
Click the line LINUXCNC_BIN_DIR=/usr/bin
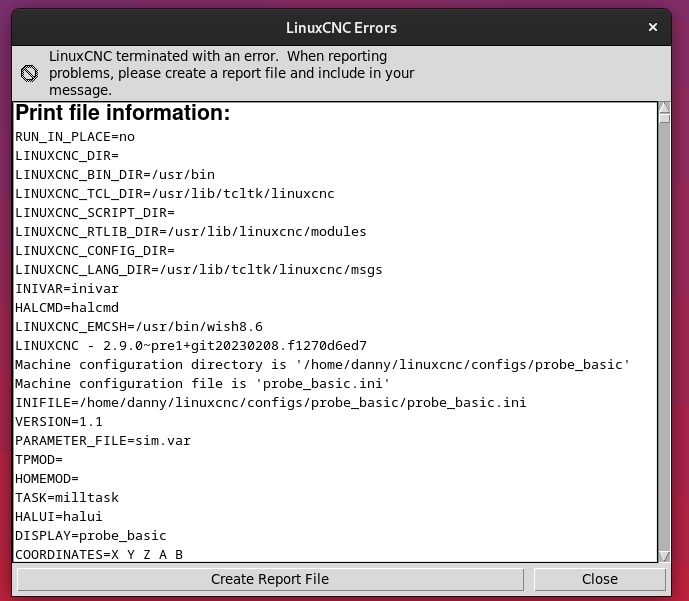115,174
